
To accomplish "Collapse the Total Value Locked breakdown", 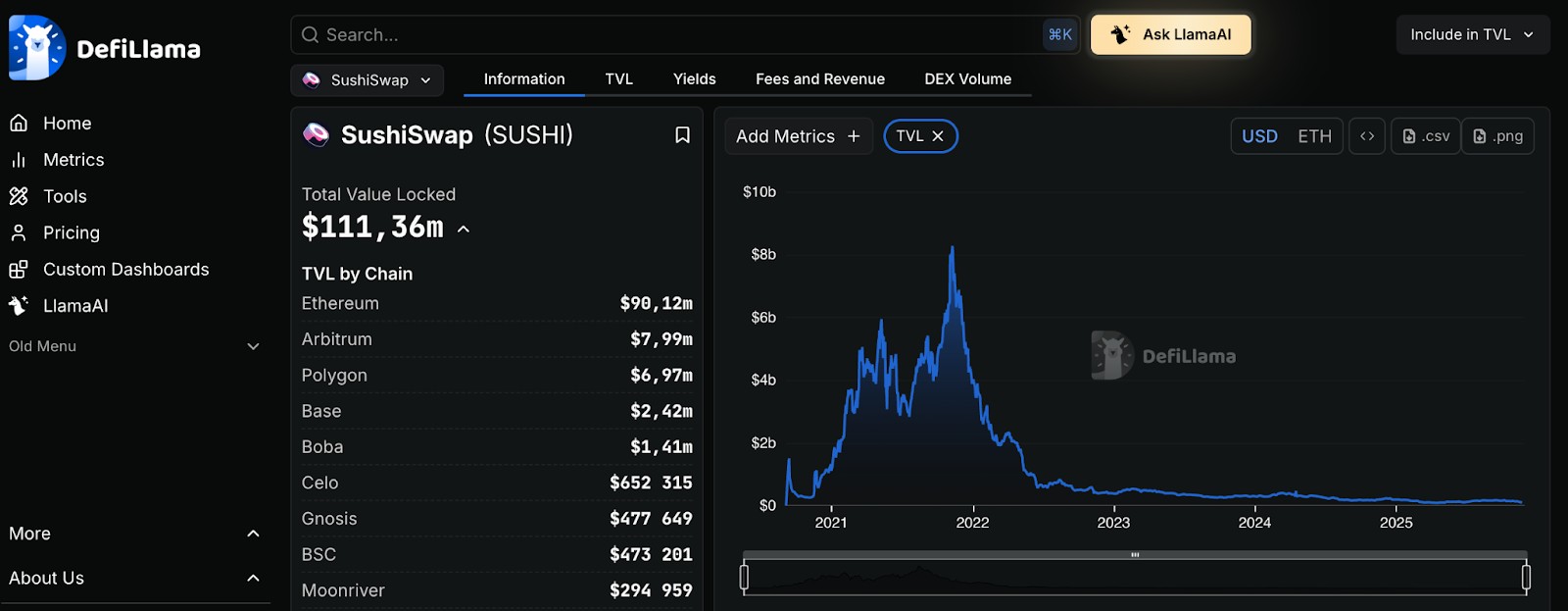I will click(x=464, y=229).
